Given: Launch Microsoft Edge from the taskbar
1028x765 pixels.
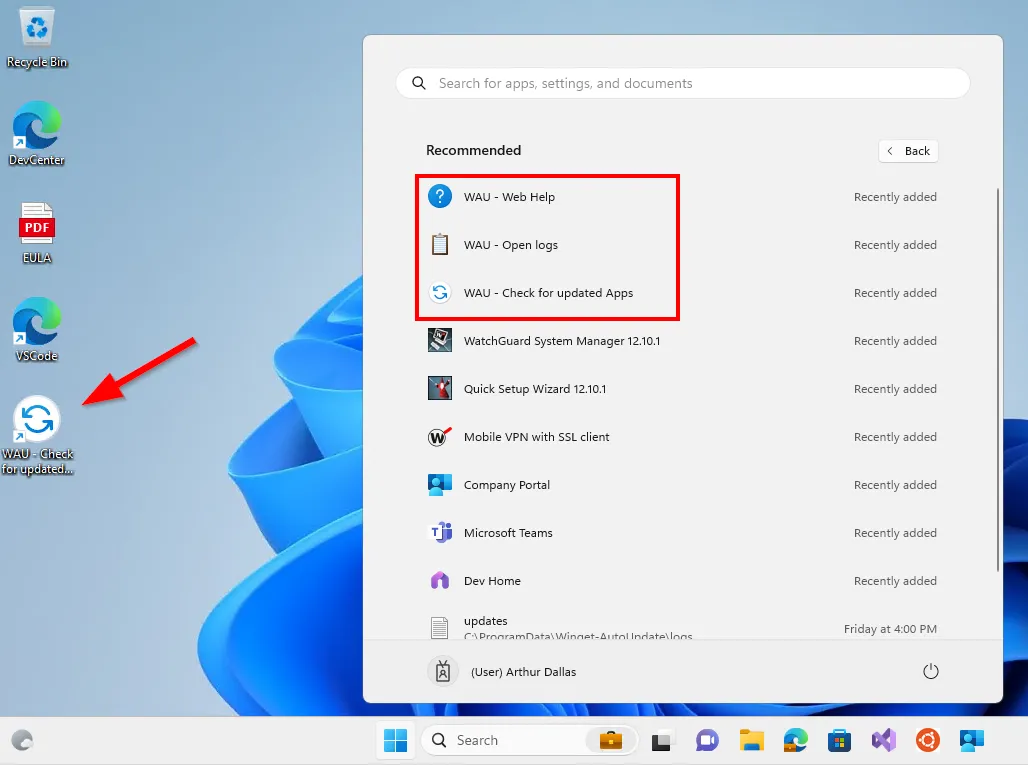Looking at the screenshot, I should click(x=795, y=741).
